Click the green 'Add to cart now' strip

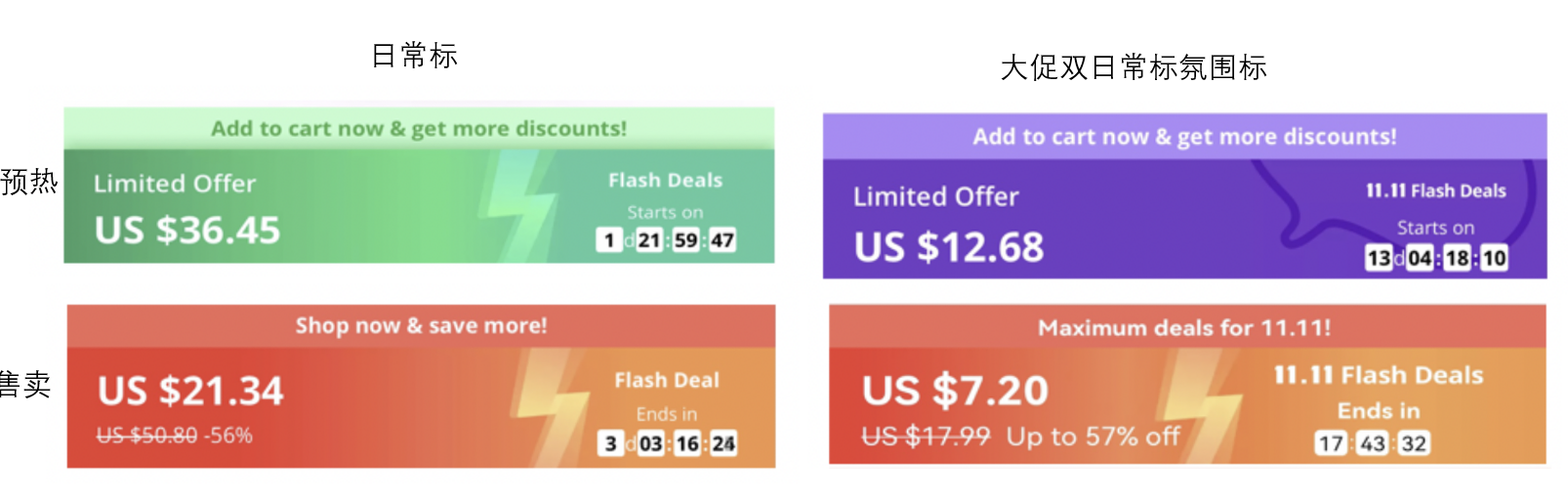pyautogui.click(x=419, y=129)
